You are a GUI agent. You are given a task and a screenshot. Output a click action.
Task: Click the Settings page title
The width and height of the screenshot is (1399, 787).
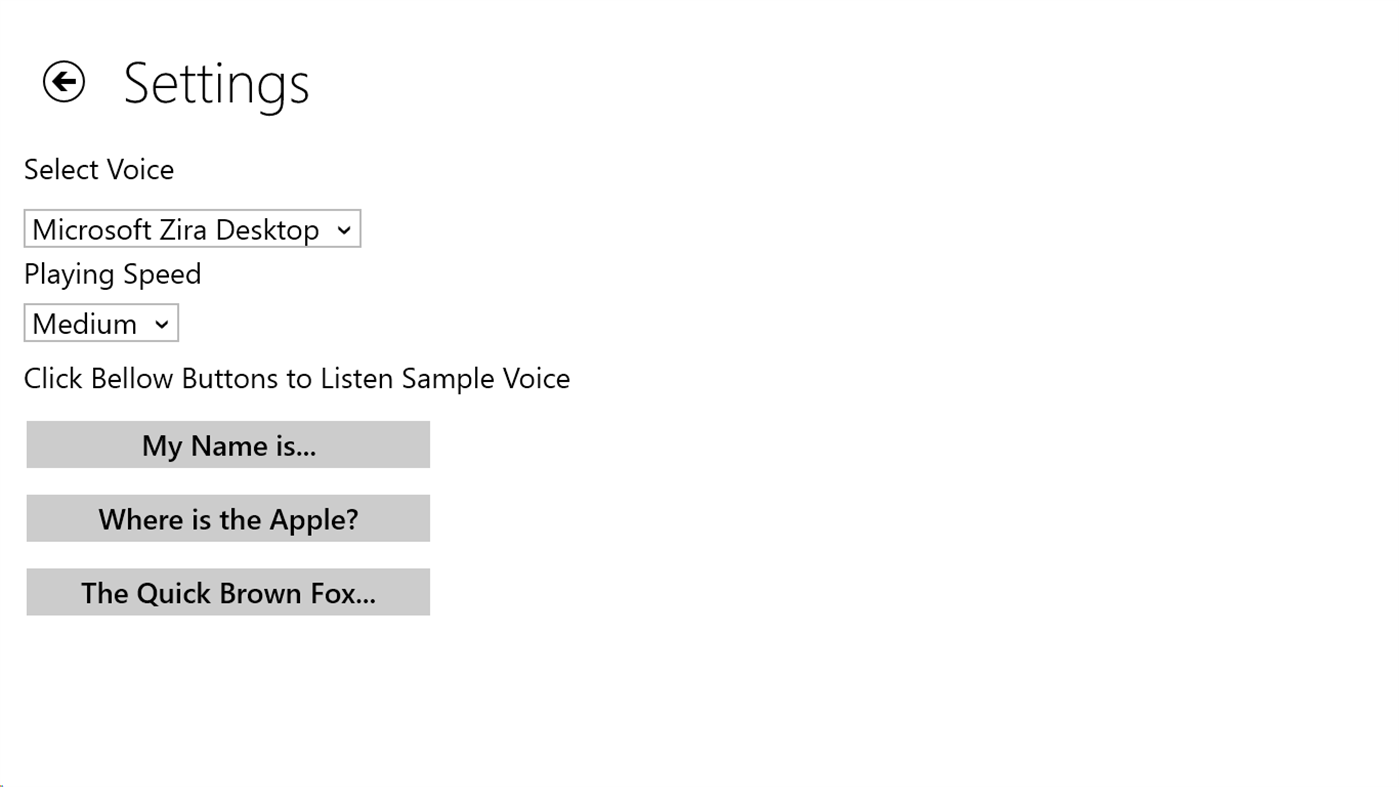(x=216, y=83)
